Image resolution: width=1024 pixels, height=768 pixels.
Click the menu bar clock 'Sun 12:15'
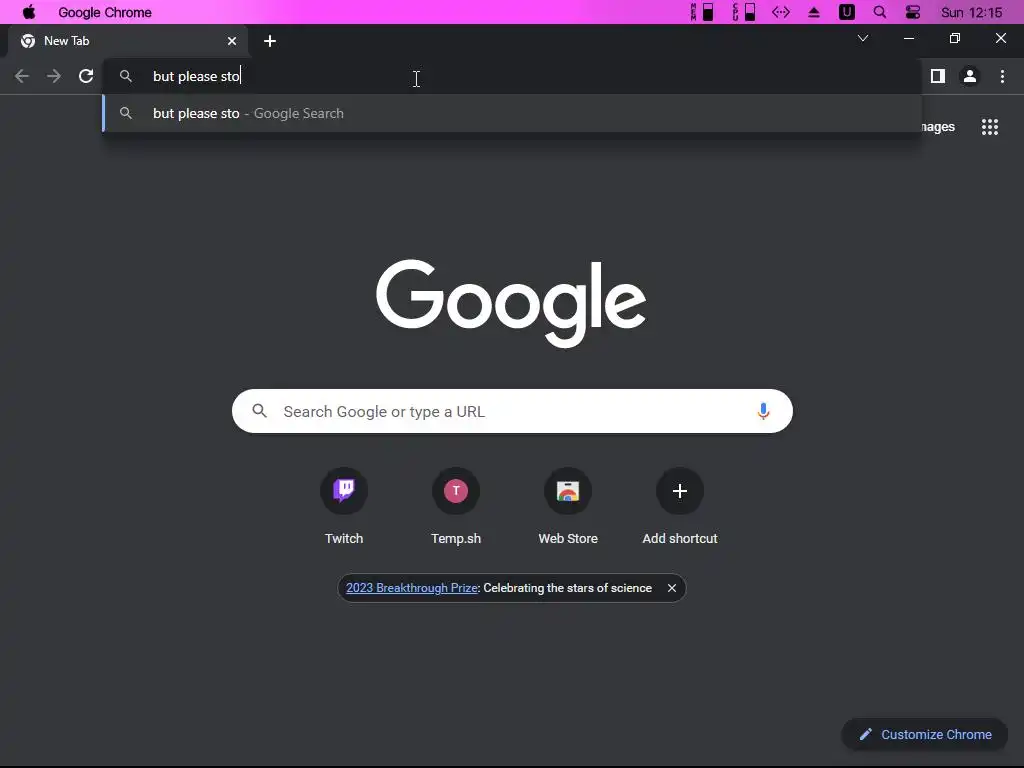coord(971,12)
